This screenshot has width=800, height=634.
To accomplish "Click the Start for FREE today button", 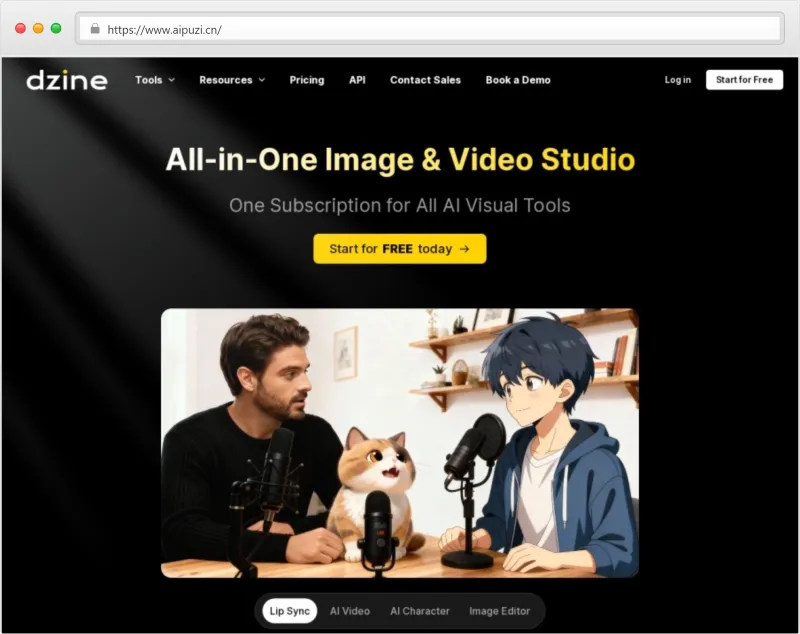I will click(x=399, y=248).
